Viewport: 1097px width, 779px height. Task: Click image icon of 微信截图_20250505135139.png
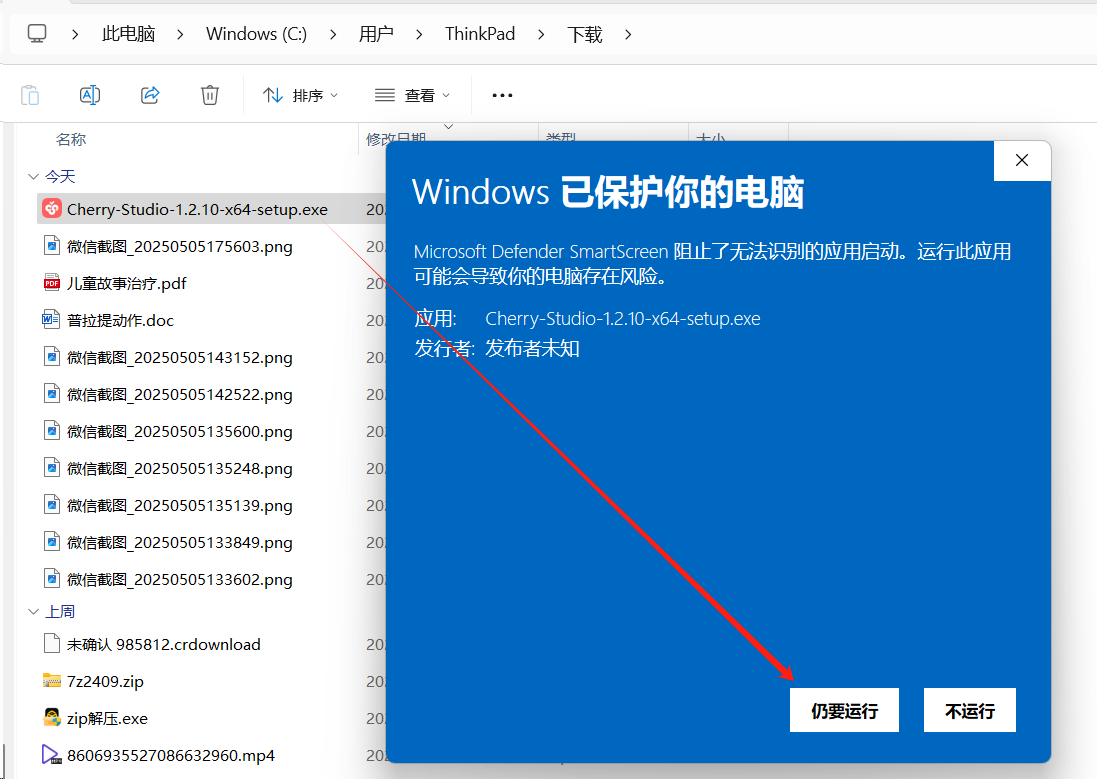click(x=52, y=505)
